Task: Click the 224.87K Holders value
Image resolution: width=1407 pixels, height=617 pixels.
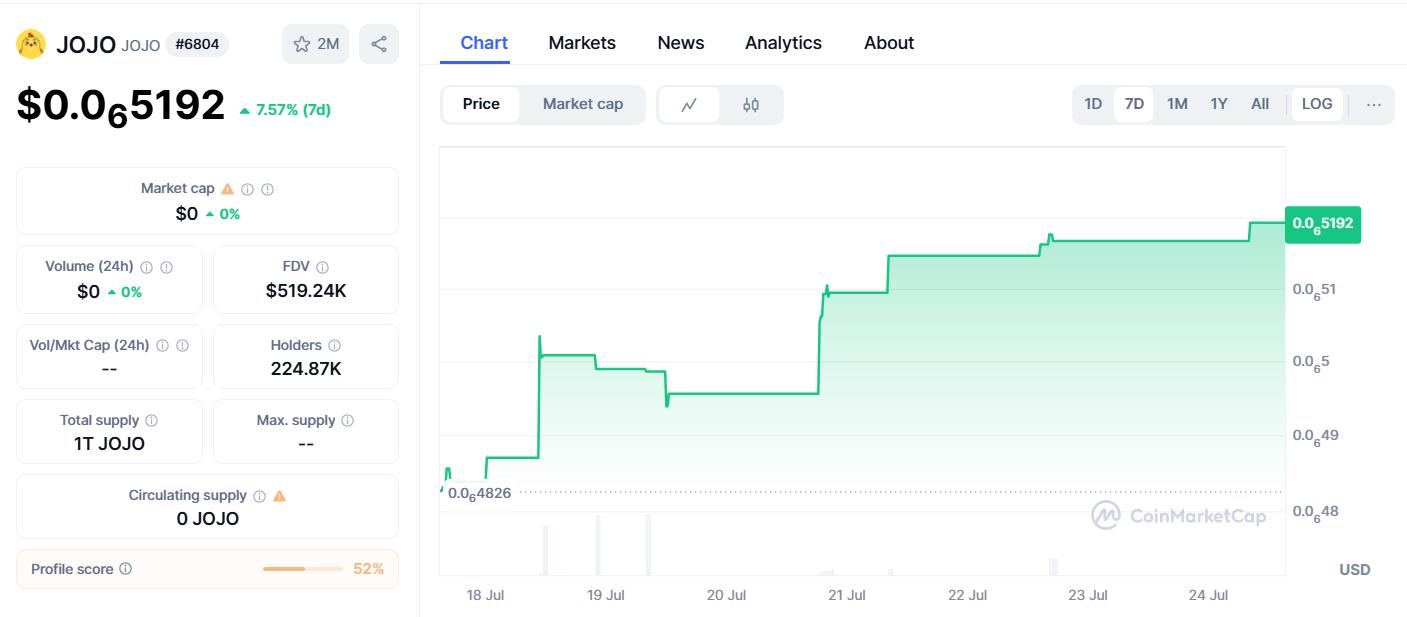Action: click(306, 369)
